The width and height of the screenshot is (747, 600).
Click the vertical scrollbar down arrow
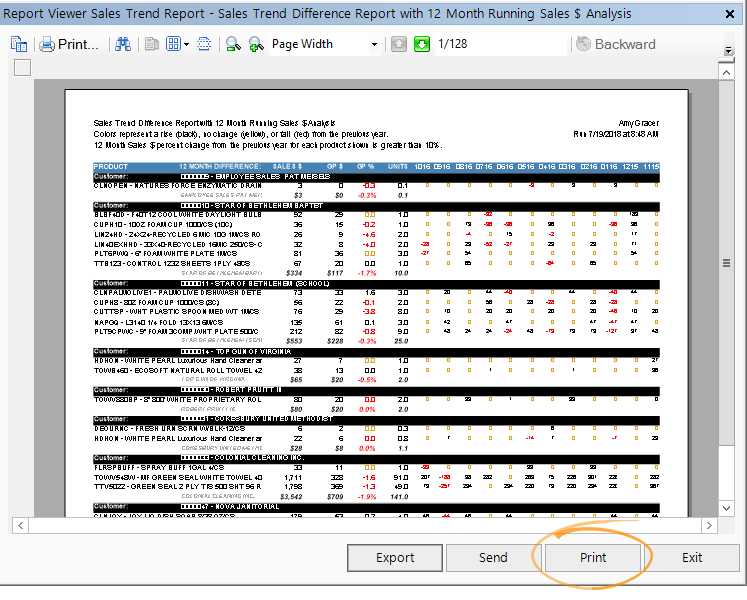(x=726, y=508)
